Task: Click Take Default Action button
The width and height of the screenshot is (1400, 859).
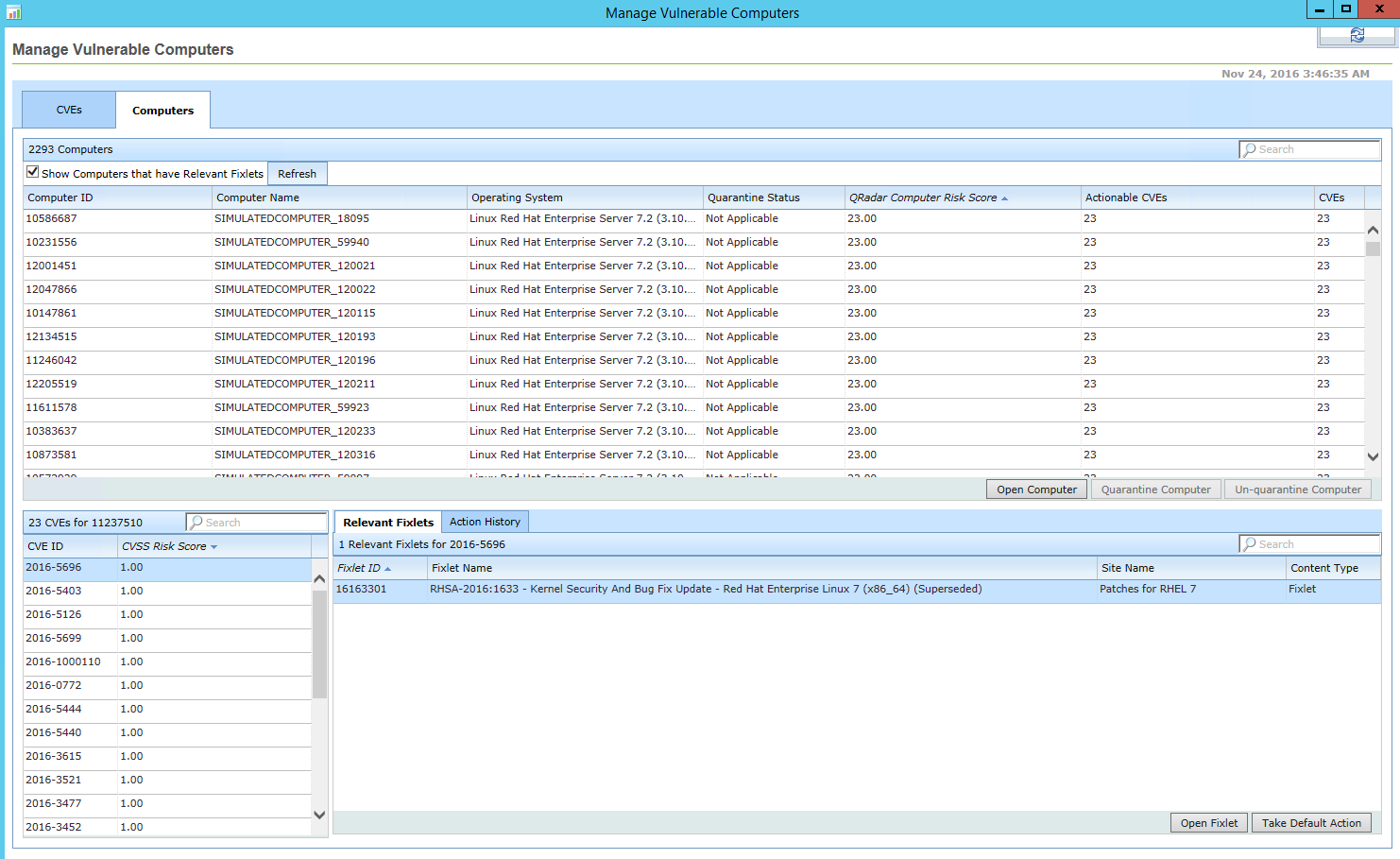Action: pyautogui.click(x=1311, y=823)
